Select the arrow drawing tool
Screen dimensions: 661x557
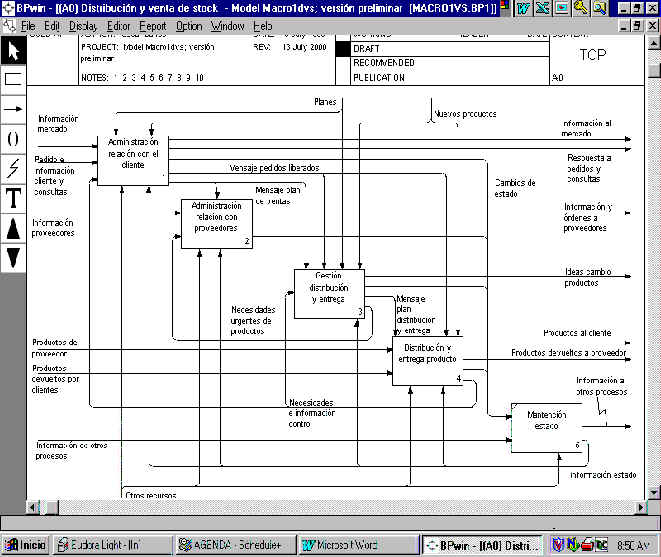[x=13, y=109]
